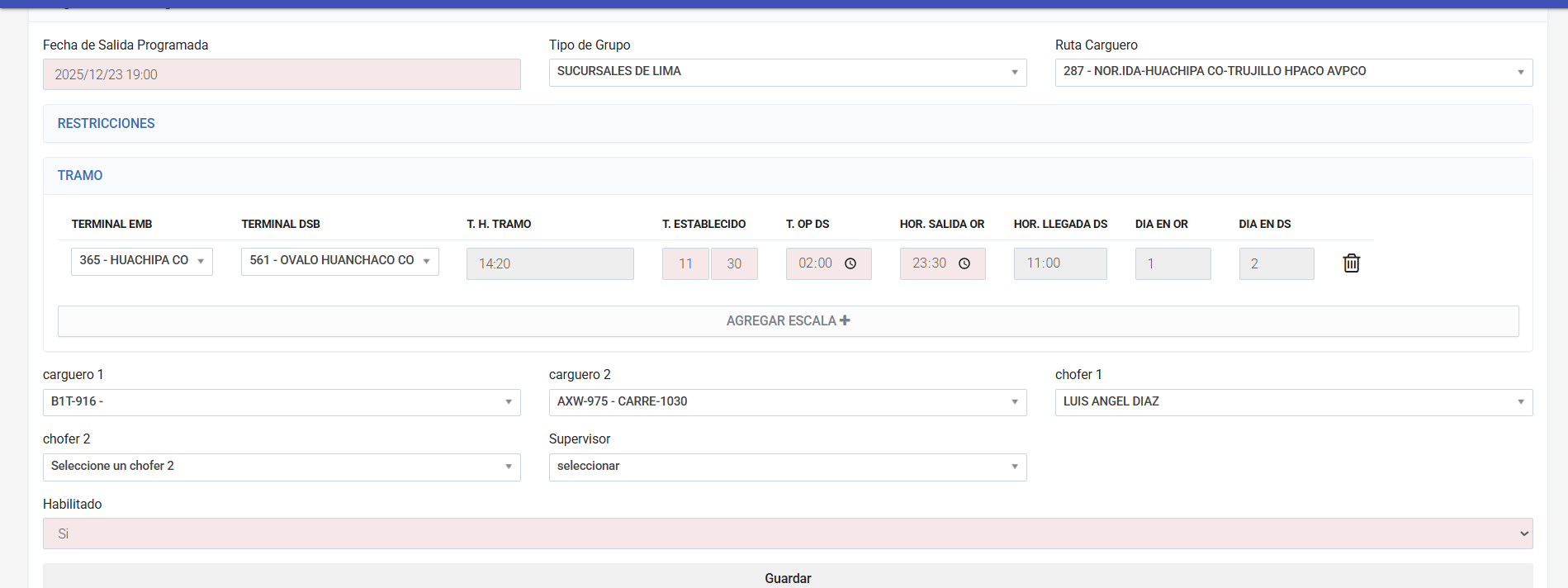Collapse the TRAMO section header

80,176
